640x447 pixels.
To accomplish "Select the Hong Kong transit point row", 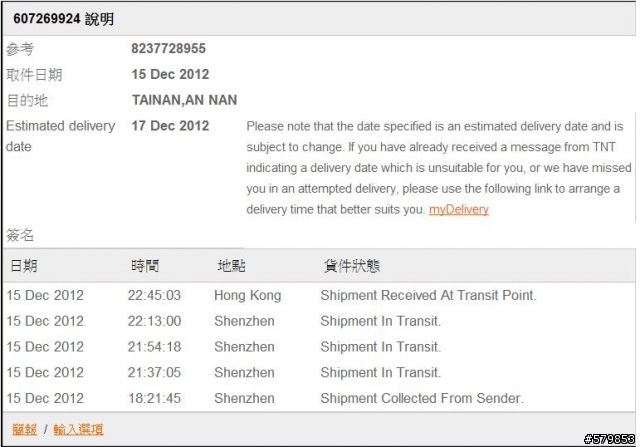I will coord(319,295).
